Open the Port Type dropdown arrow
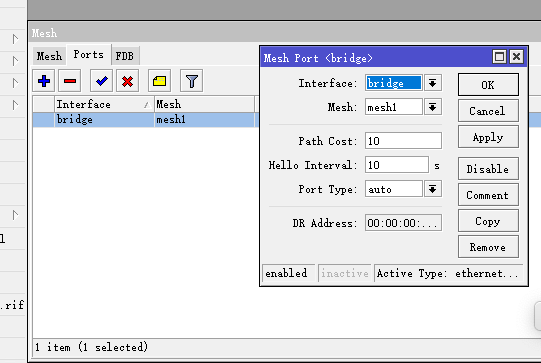The image size is (541, 363). pyautogui.click(x=433, y=189)
